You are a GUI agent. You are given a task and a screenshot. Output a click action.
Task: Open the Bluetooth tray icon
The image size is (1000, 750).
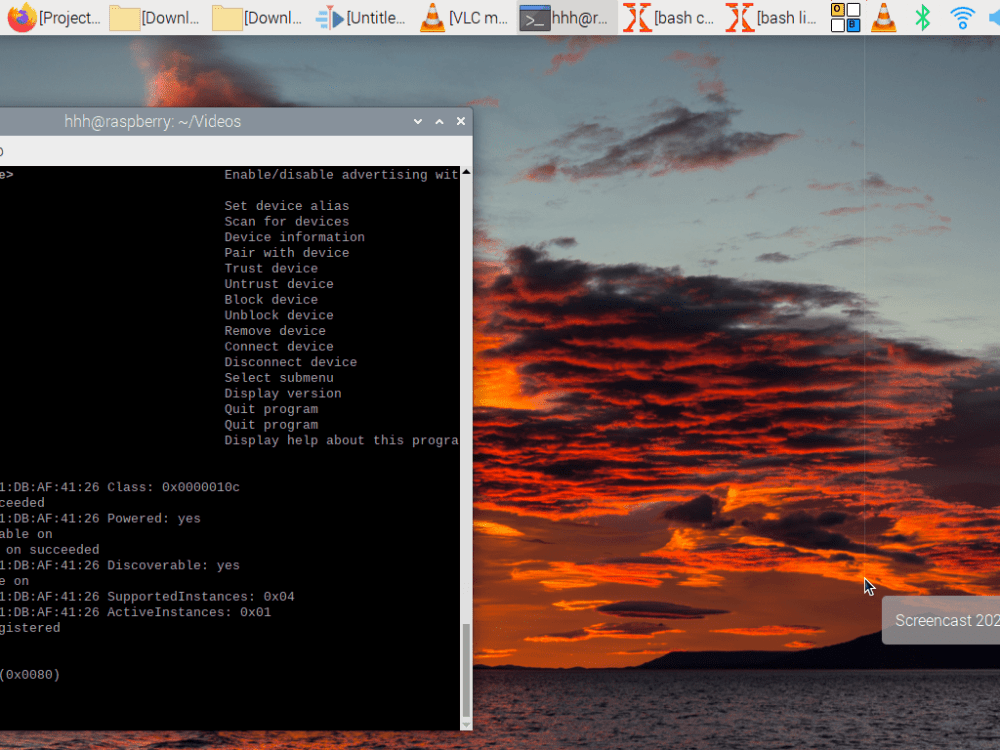click(x=922, y=17)
